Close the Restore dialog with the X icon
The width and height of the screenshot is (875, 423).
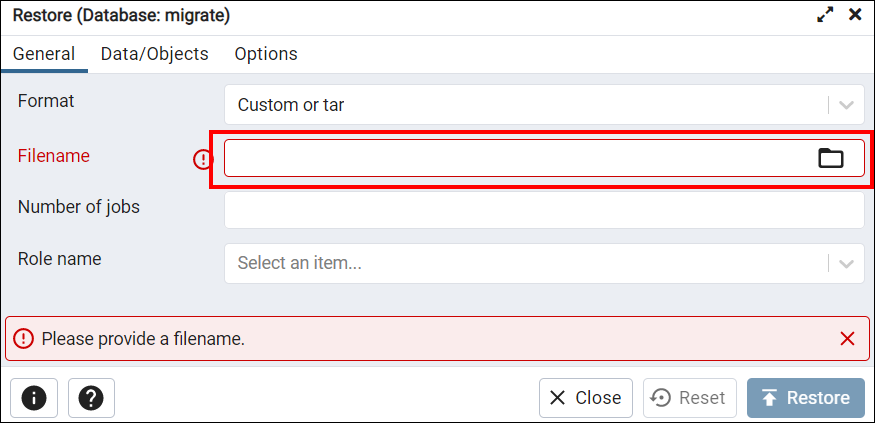click(x=855, y=15)
